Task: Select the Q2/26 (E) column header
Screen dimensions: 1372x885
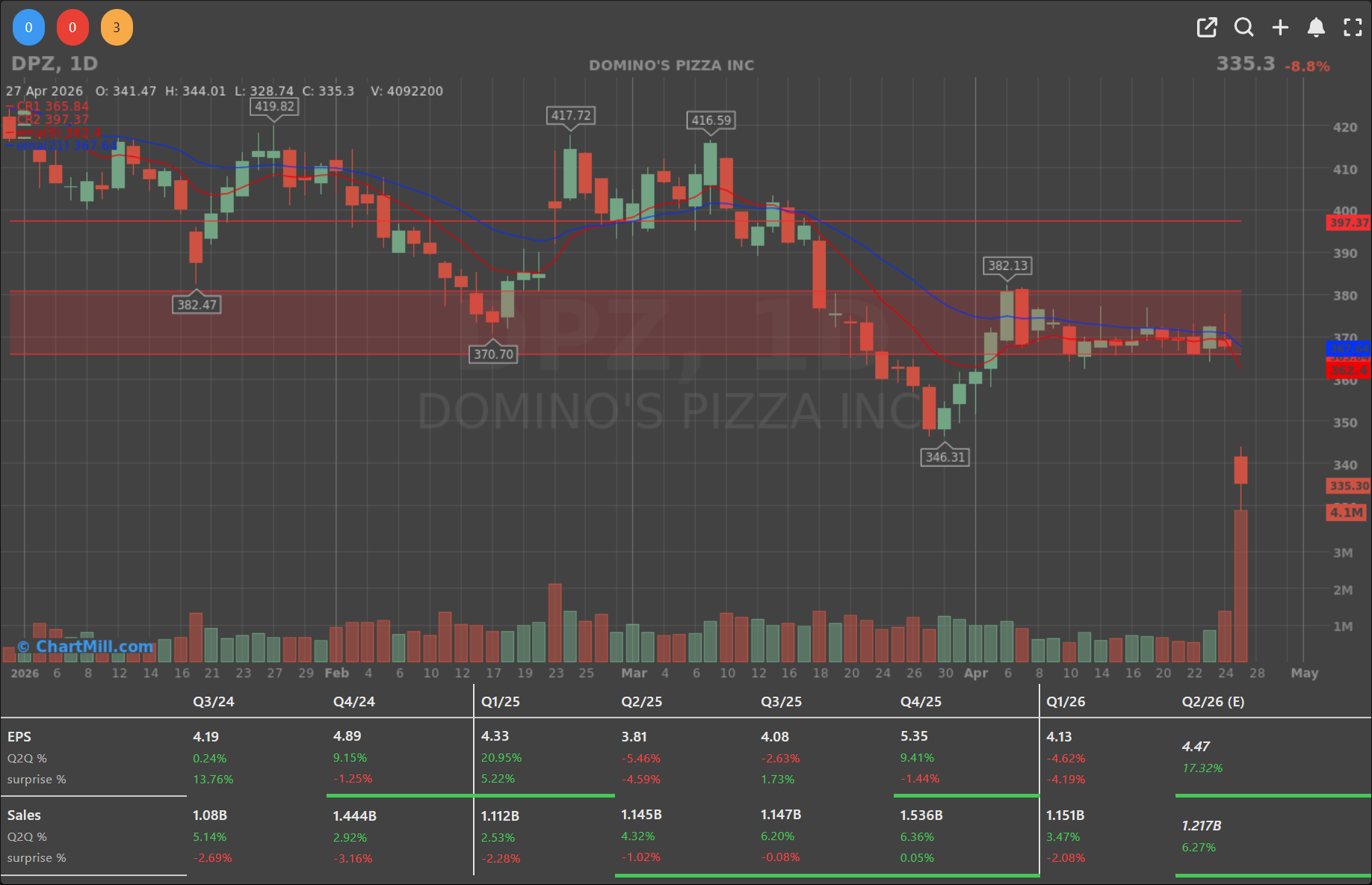Action: (x=1213, y=702)
